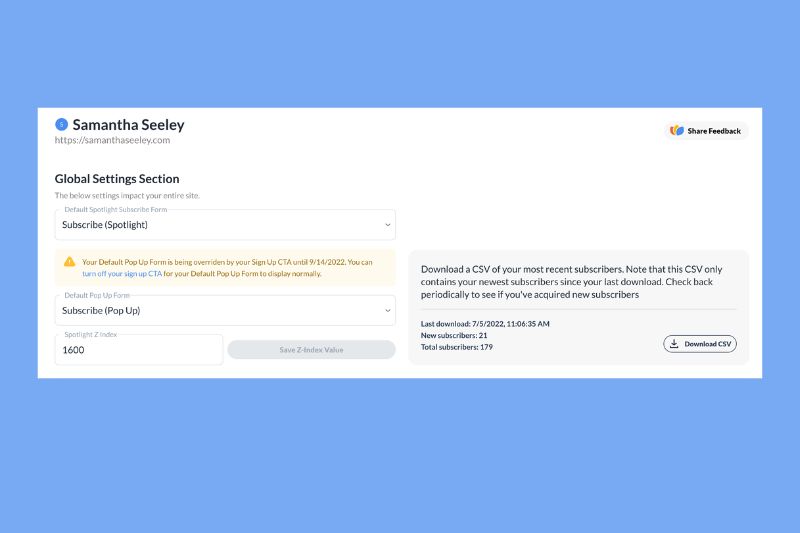
Task: Click the Download CSV button
Action: [700, 344]
